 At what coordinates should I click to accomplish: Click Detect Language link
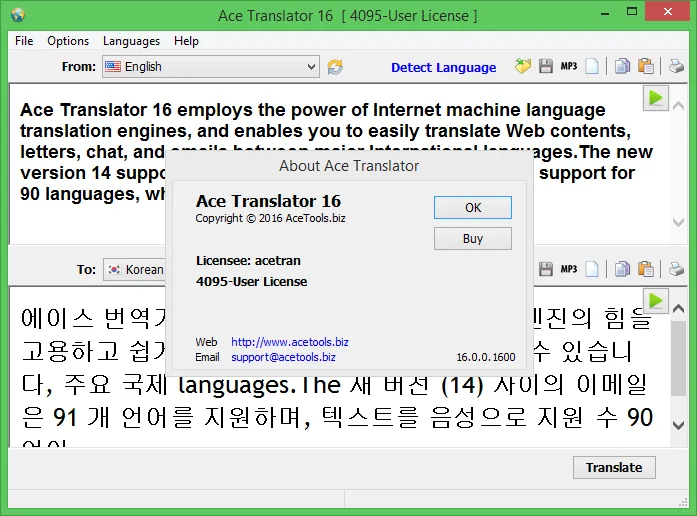pyautogui.click(x=443, y=68)
